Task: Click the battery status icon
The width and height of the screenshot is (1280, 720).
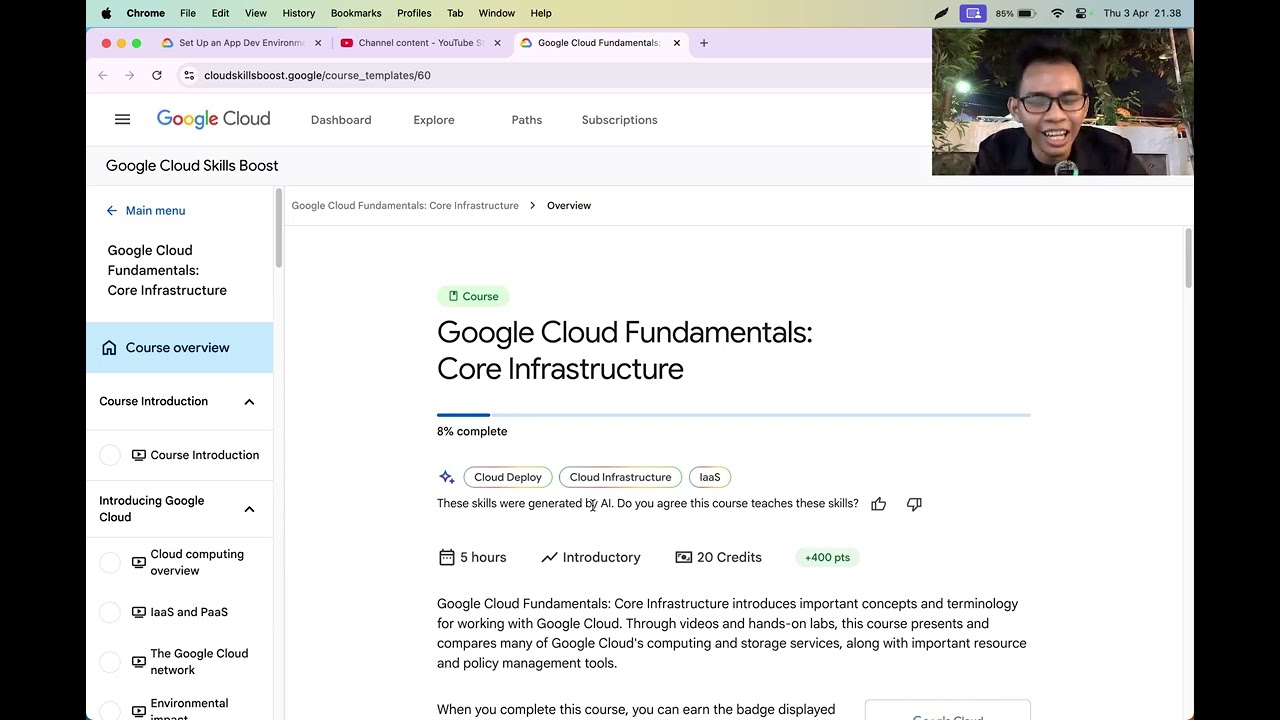Action: coord(1026,13)
